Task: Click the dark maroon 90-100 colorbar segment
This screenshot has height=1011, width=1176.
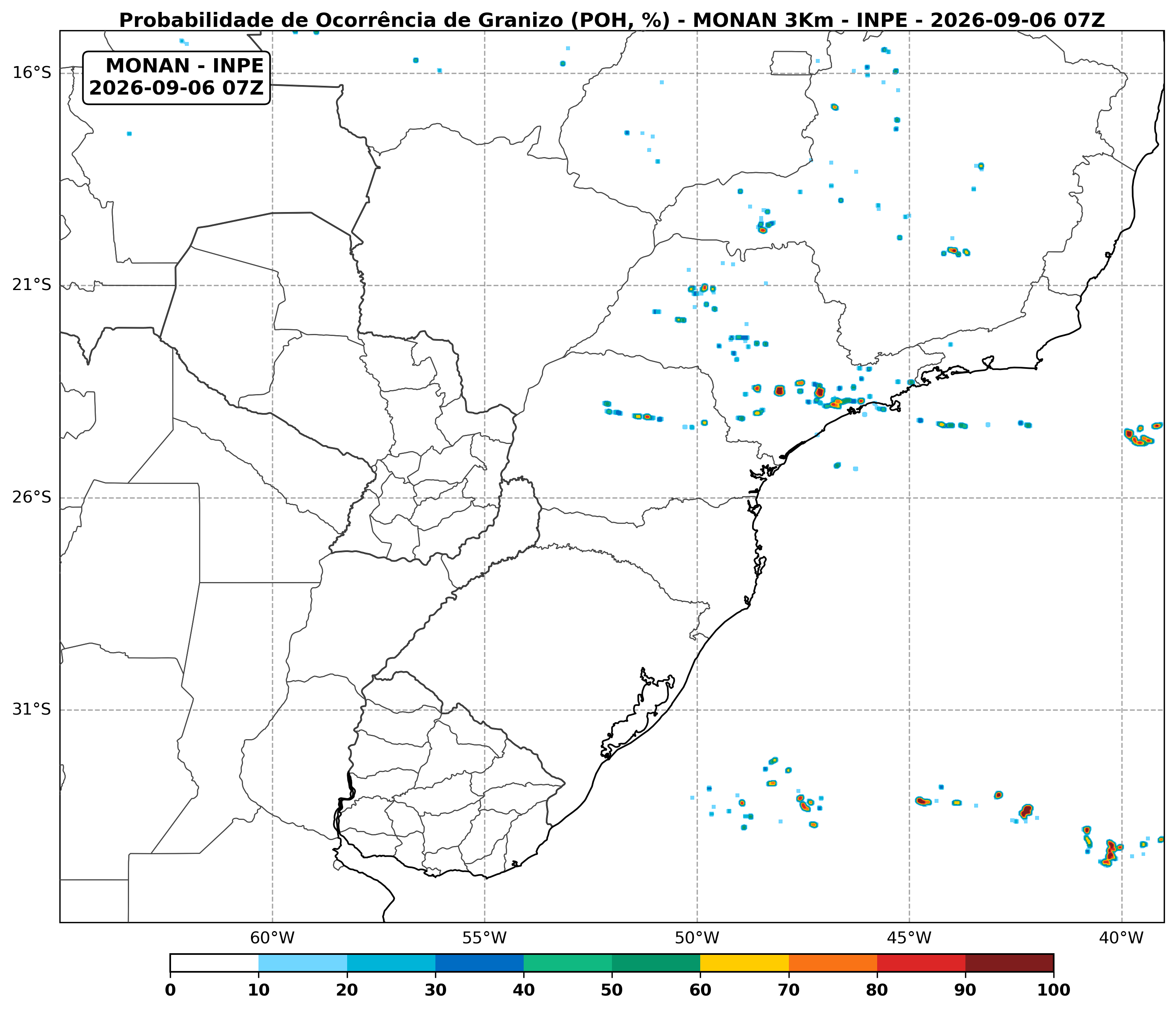Action: (1010, 962)
